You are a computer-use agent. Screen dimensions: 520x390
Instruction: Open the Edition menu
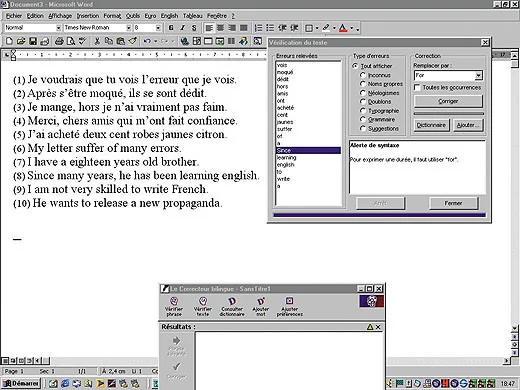pyautogui.click(x=35, y=16)
